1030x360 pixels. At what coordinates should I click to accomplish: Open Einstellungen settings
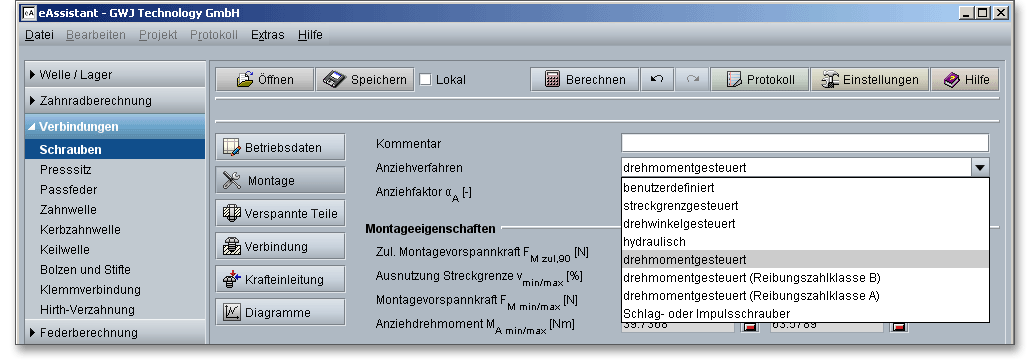pyautogui.click(x=869, y=79)
